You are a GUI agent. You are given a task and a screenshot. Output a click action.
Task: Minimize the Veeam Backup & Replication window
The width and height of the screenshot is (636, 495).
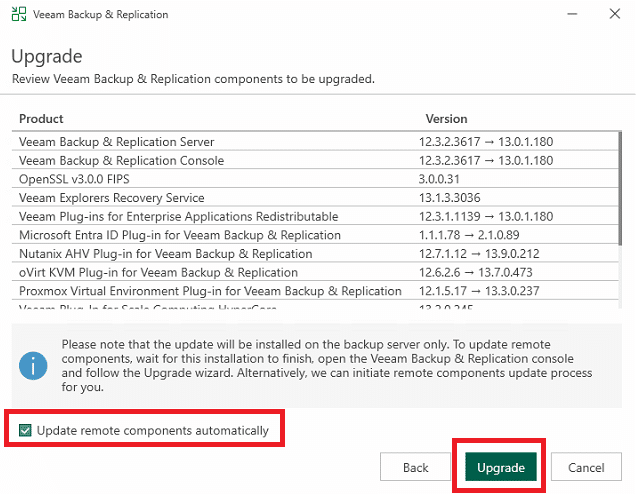click(x=573, y=15)
